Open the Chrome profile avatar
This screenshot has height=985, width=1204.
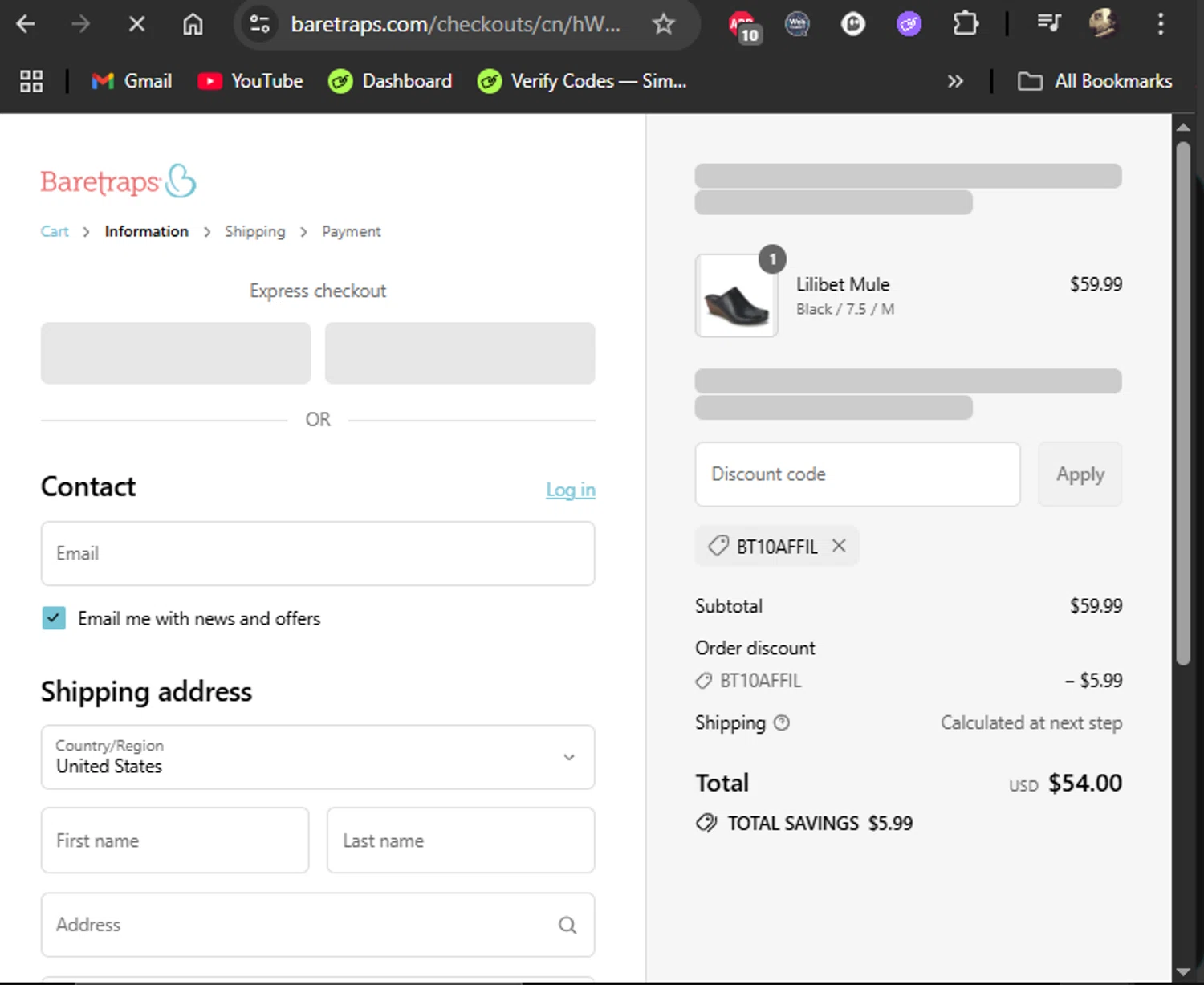coord(1104,24)
